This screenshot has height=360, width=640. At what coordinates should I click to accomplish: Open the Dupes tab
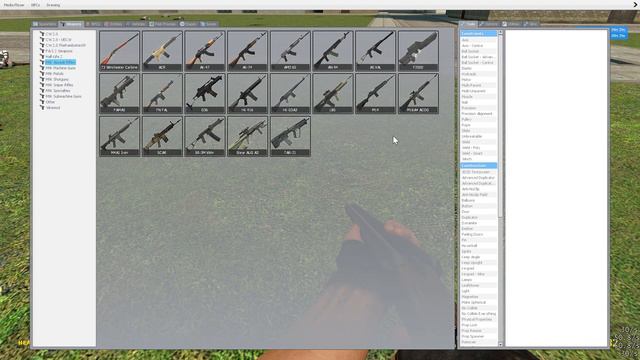click(189, 24)
